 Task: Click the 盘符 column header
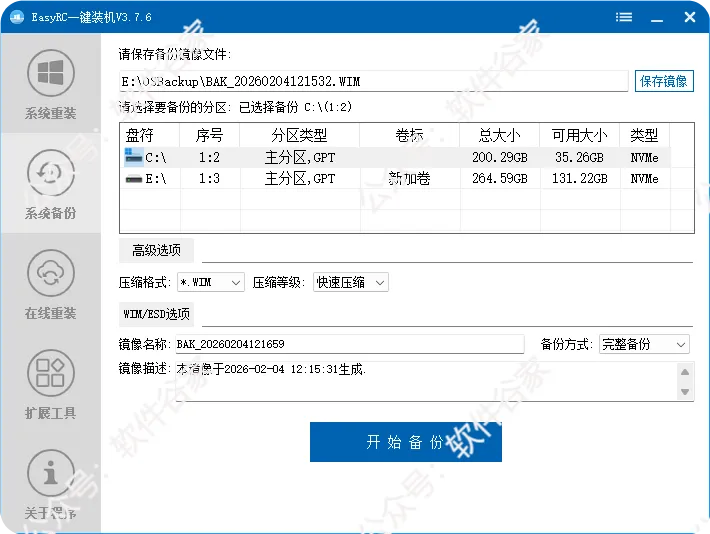pyautogui.click(x=150, y=135)
